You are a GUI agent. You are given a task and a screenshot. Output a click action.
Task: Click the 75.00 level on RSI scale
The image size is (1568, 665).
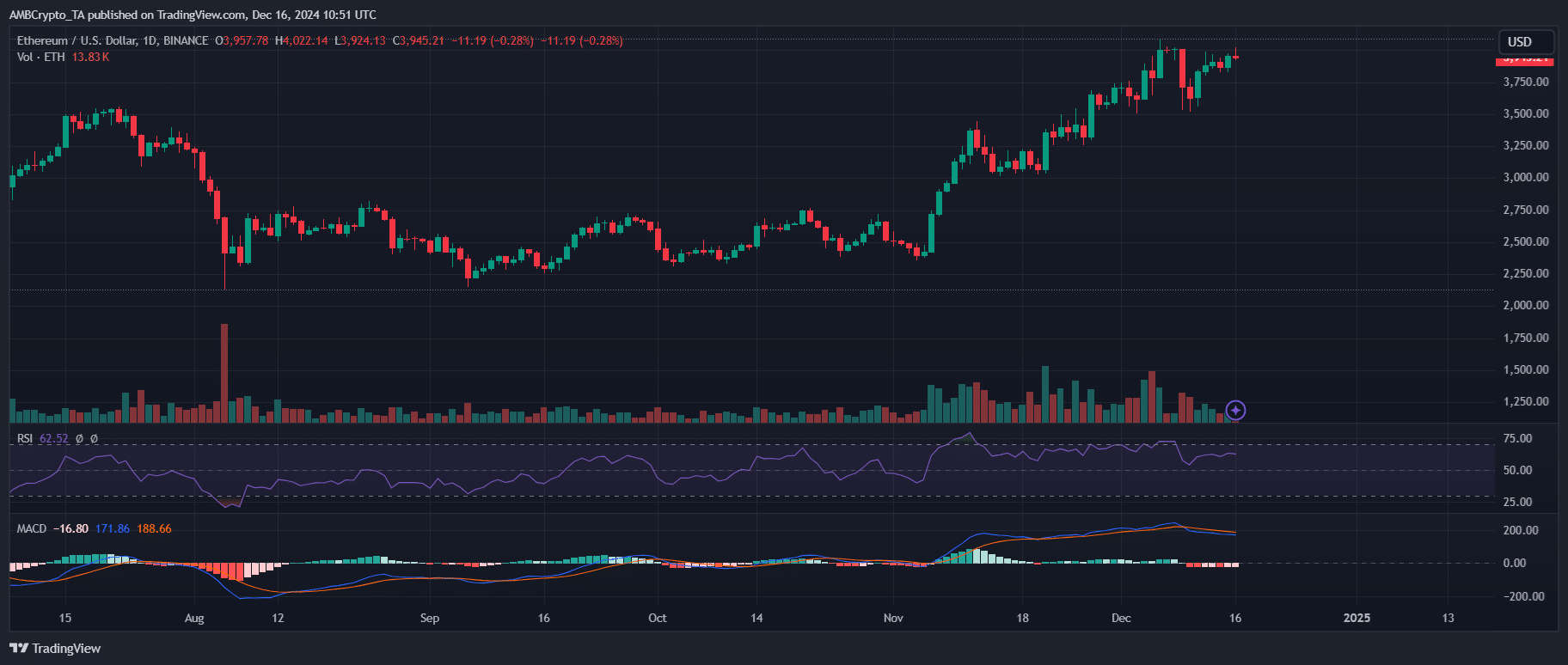(x=1517, y=439)
